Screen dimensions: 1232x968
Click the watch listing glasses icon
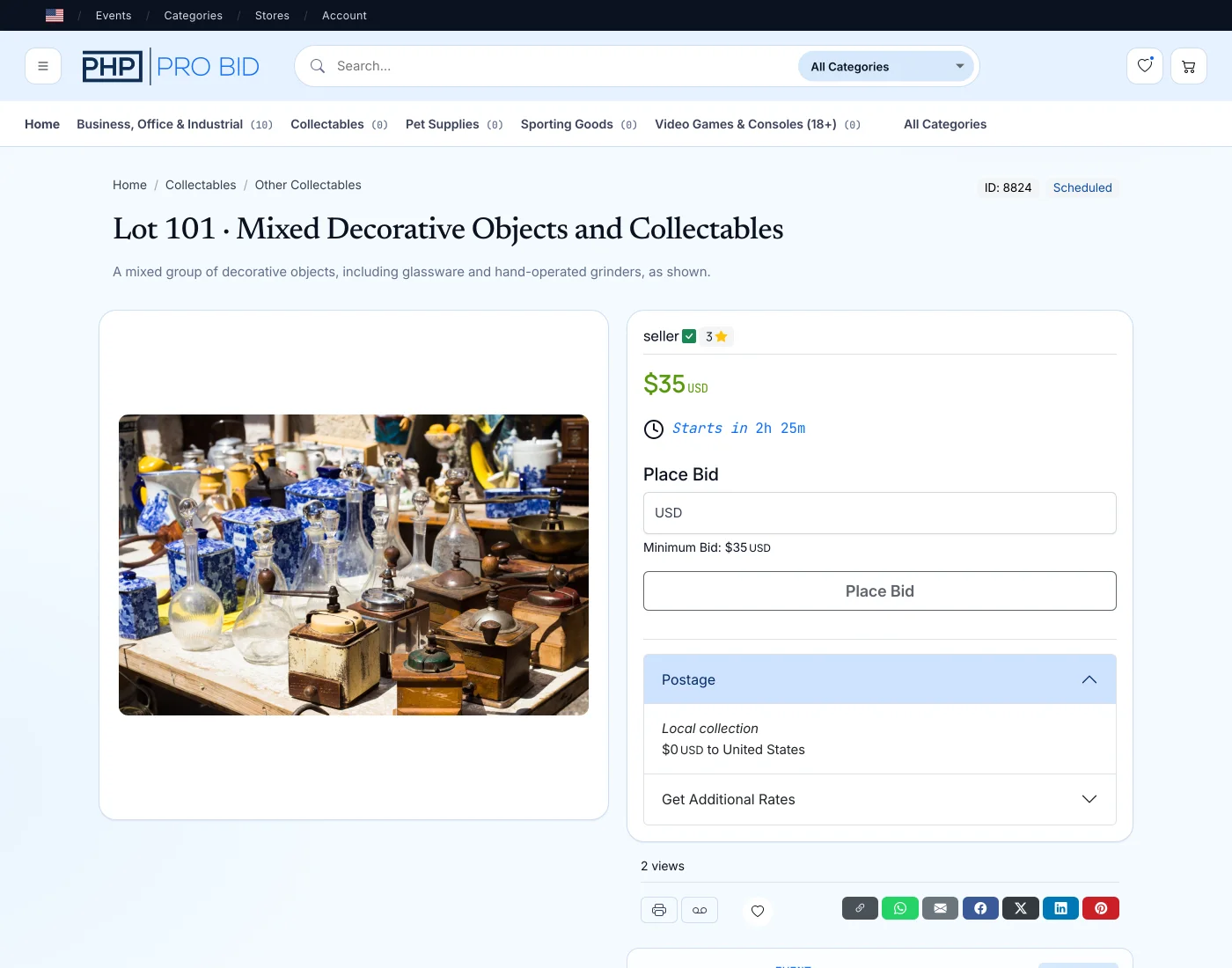coord(700,910)
